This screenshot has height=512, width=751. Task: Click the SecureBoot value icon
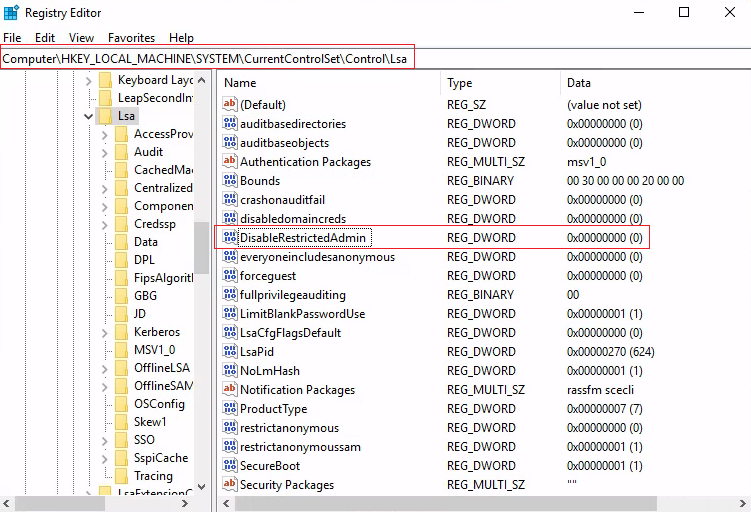[x=230, y=466]
